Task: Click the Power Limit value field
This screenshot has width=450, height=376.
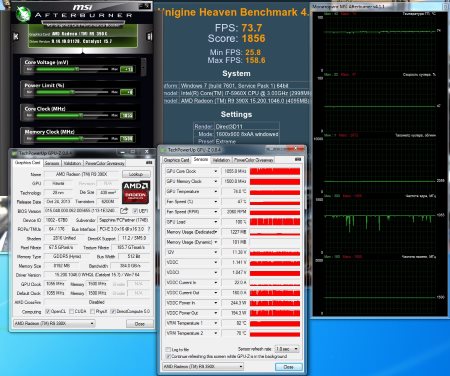Action: tap(127, 92)
